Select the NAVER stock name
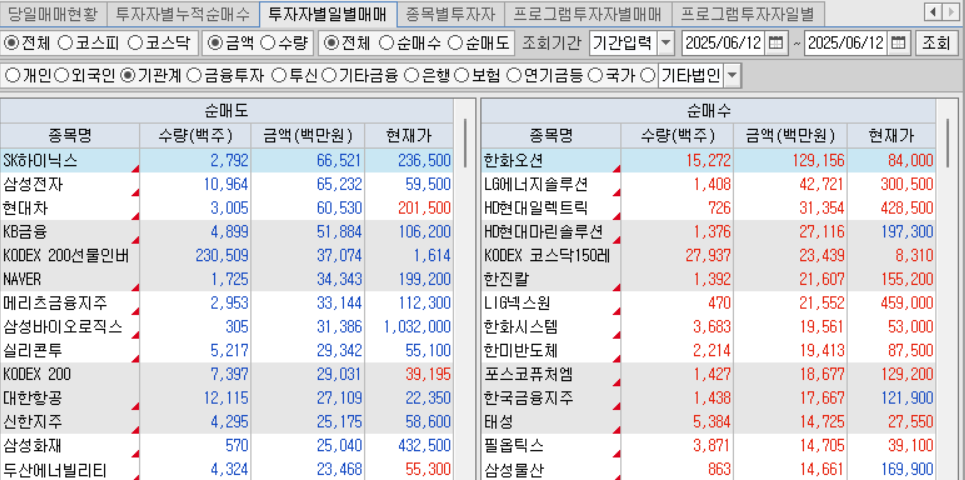The width and height of the screenshot is (965, 480). pos(22,279)
